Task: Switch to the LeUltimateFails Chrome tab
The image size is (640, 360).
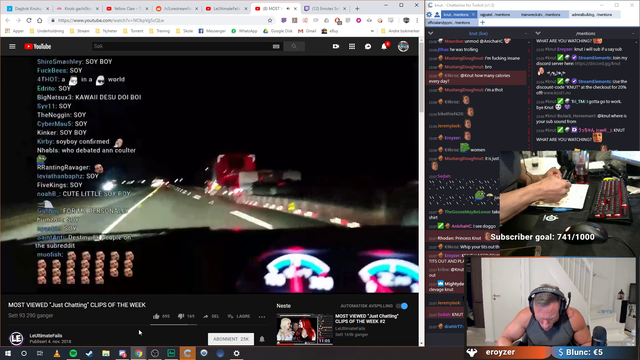Action: point(225,9)
